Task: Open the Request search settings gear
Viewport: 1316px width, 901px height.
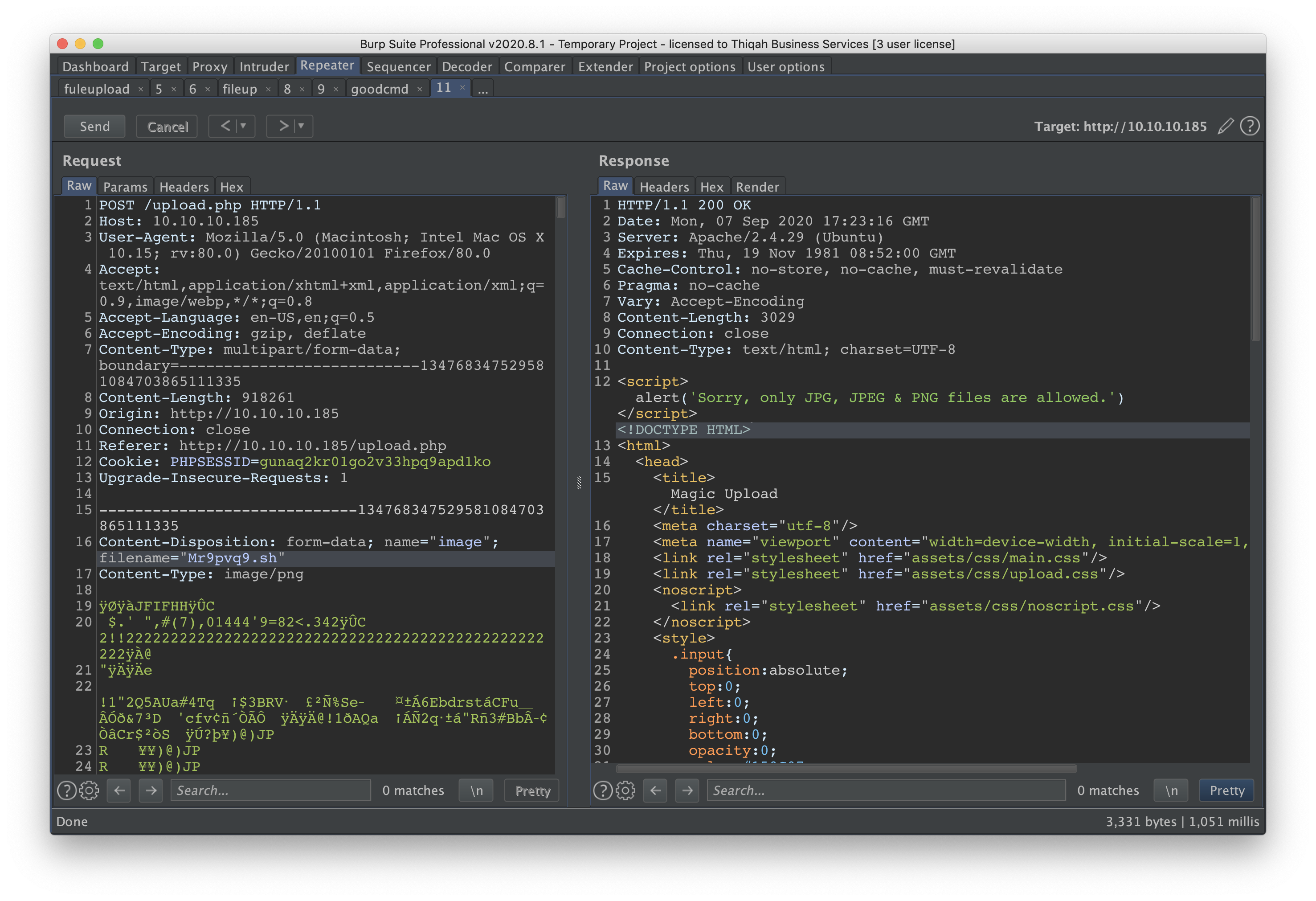Action: 89,790
